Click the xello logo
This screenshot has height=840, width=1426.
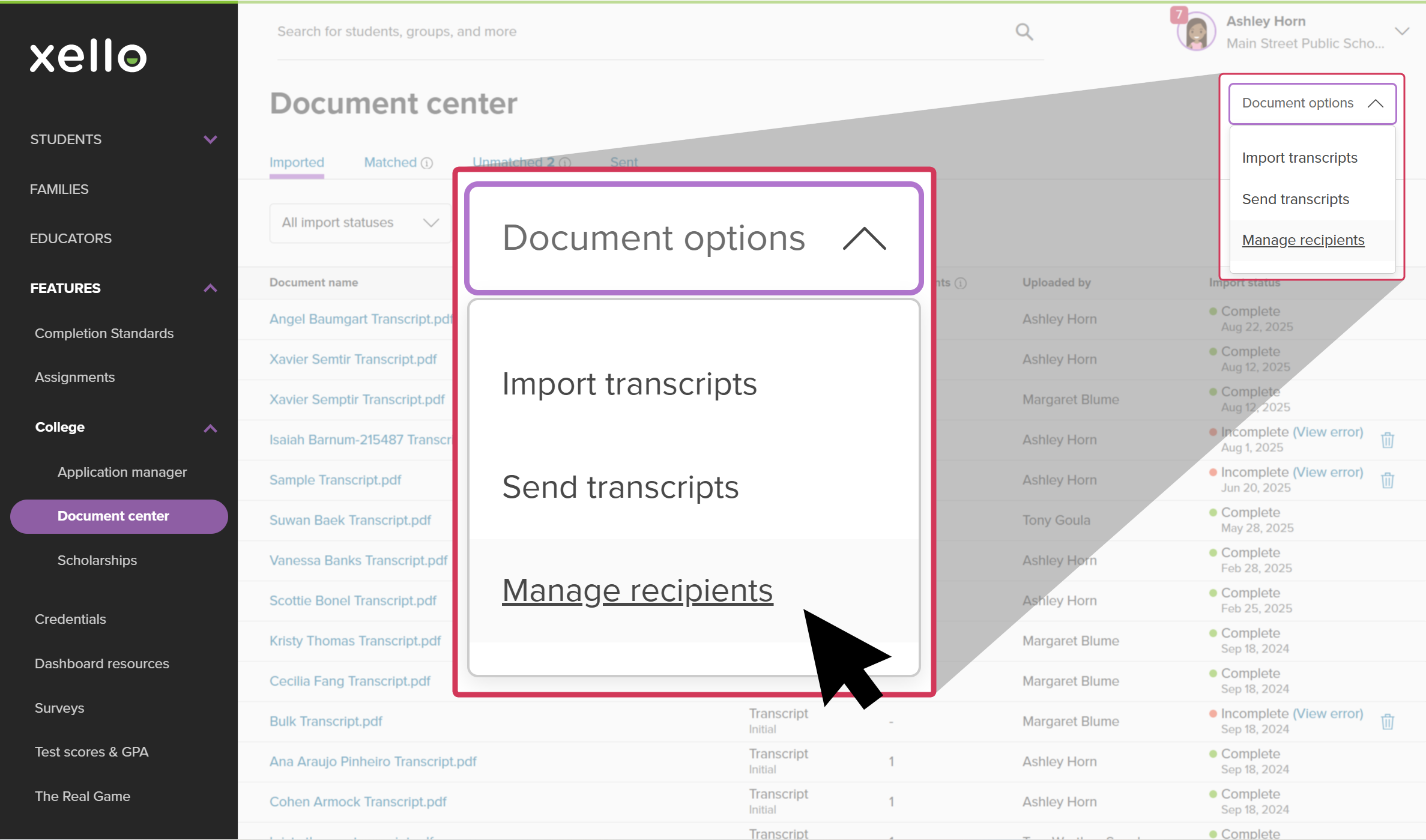pos(88,57)
